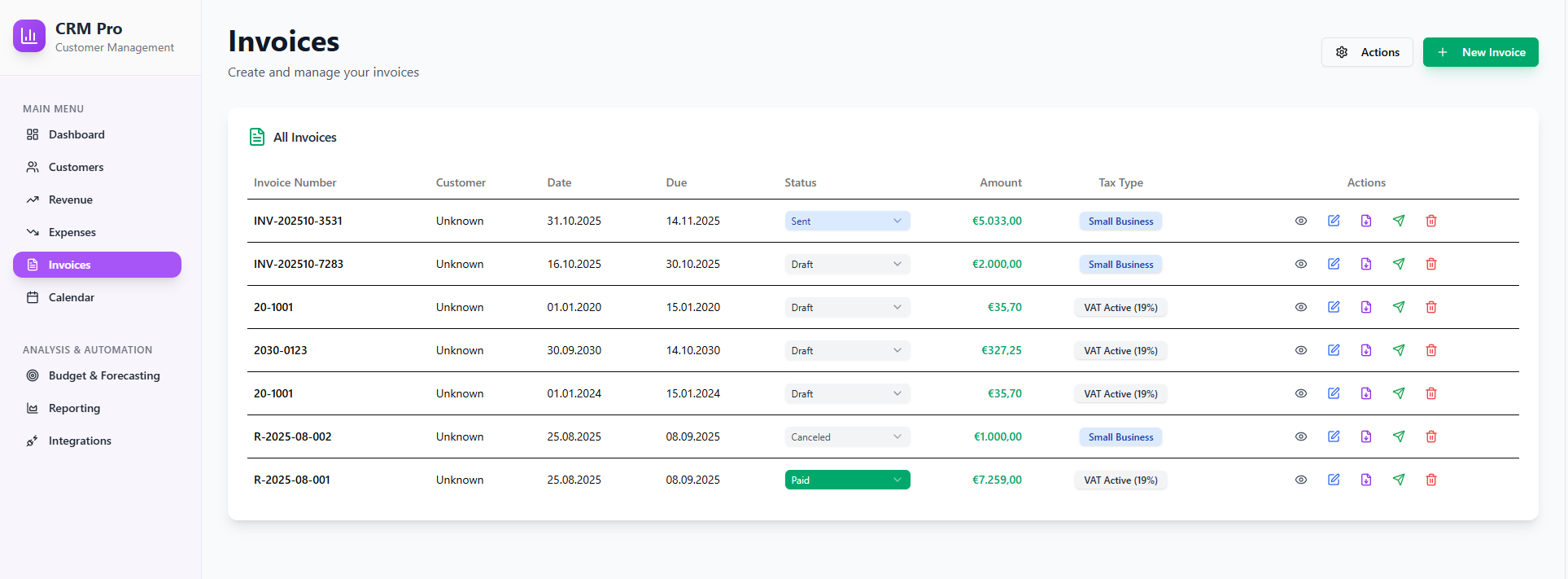The image size is (1568, 579).
Task: Open the Sent status dropdown for INV-202510-3531
Action: 847,221
